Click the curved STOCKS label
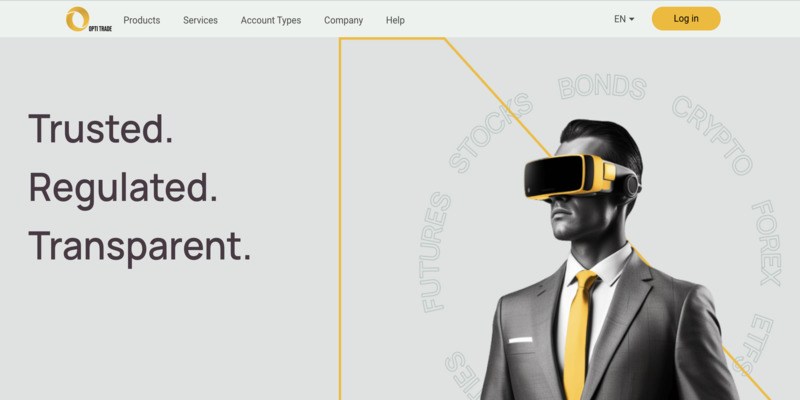 pos(491,133)
